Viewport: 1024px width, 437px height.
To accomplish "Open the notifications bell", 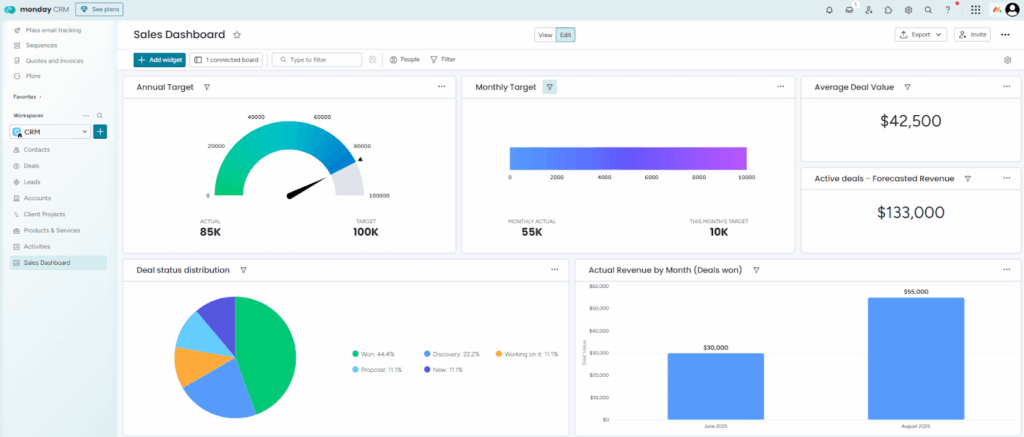I will click(829, 9).
